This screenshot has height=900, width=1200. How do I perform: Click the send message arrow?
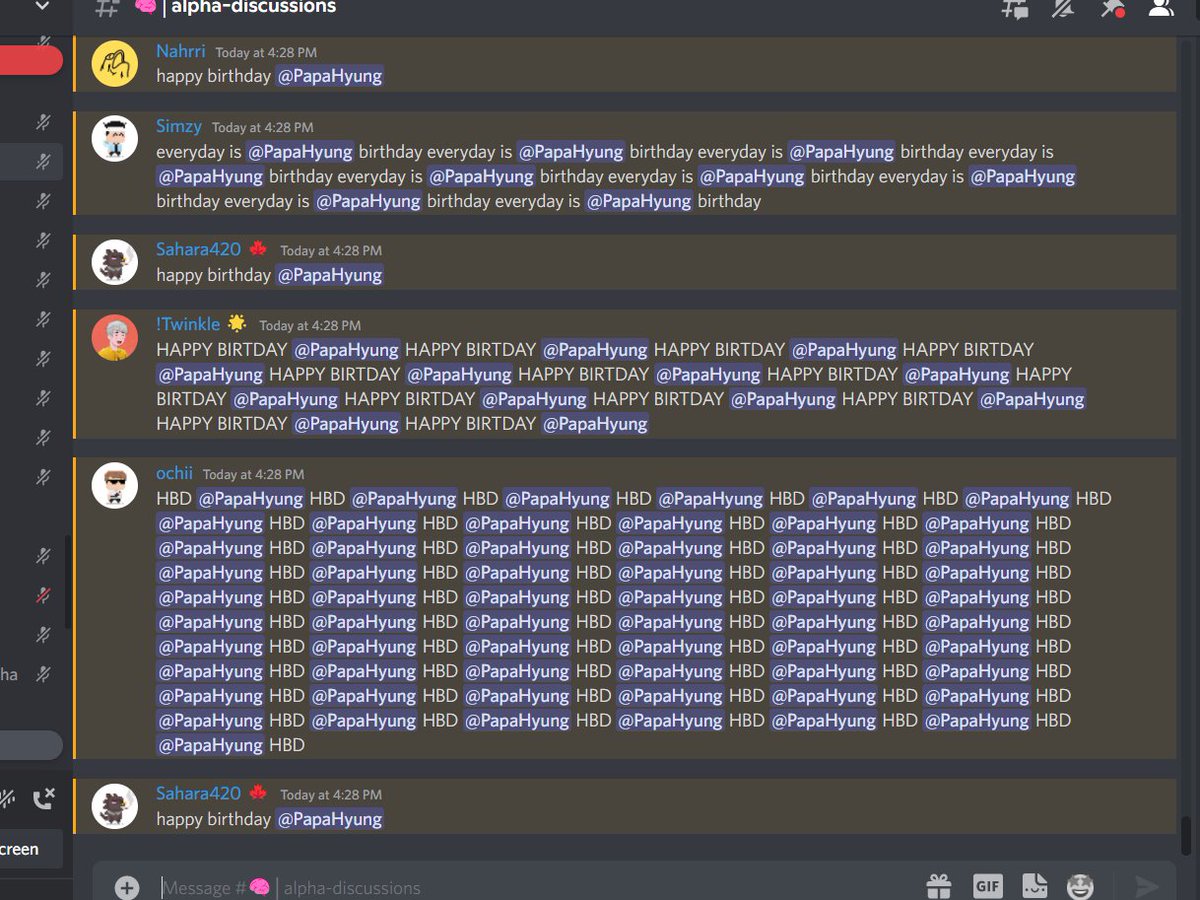(x=1147, y=887)
